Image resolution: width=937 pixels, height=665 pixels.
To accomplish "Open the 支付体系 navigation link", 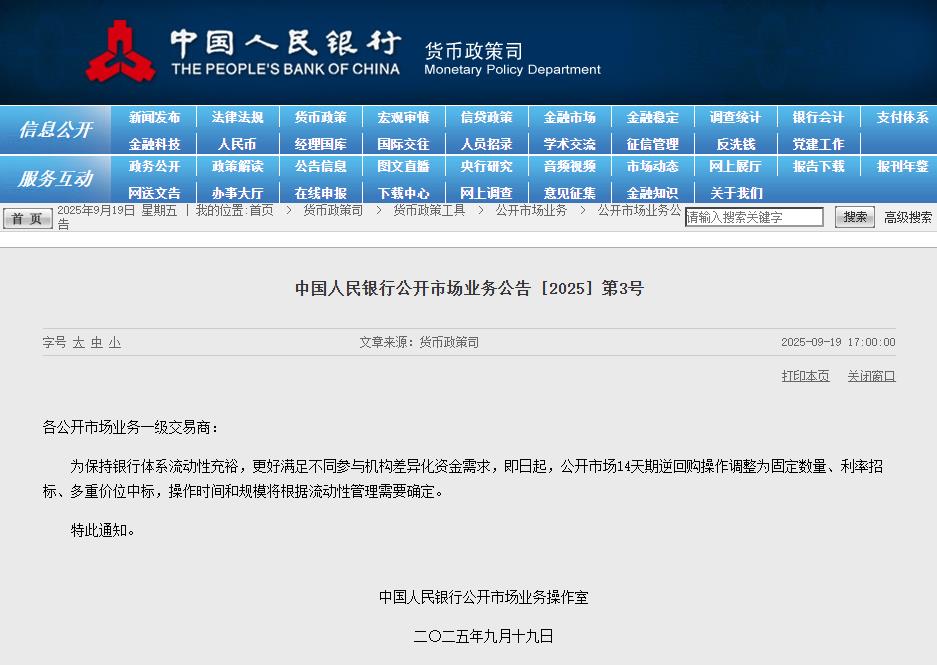I will (902, 117).
